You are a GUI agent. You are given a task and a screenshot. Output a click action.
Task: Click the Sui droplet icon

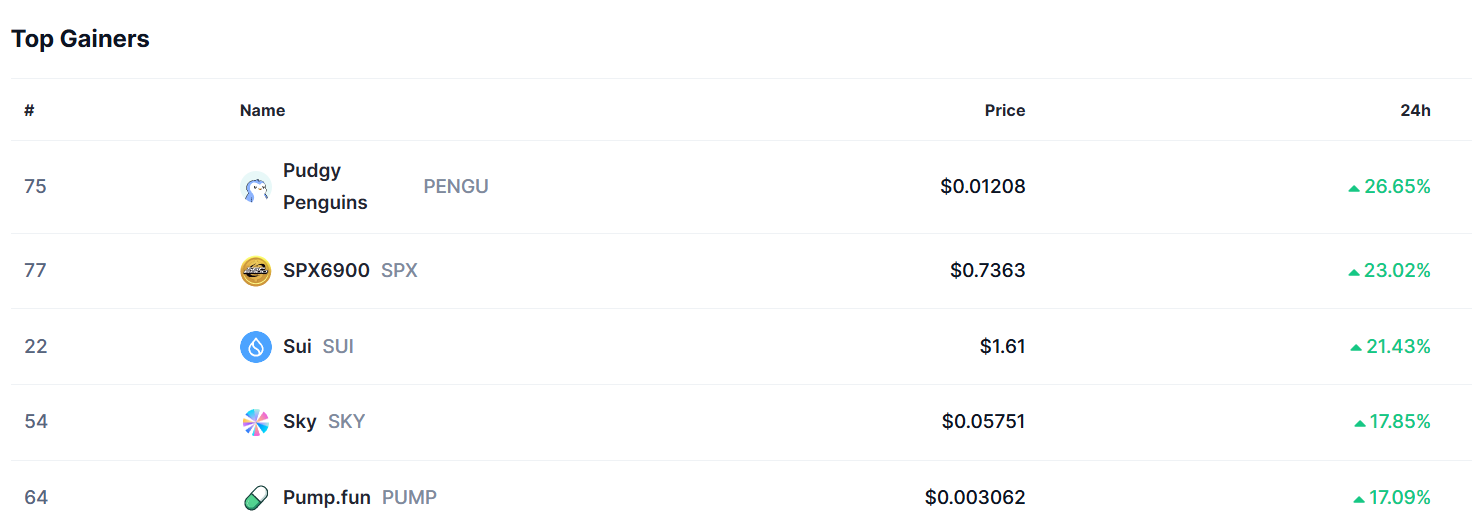(x=256, y=347)
